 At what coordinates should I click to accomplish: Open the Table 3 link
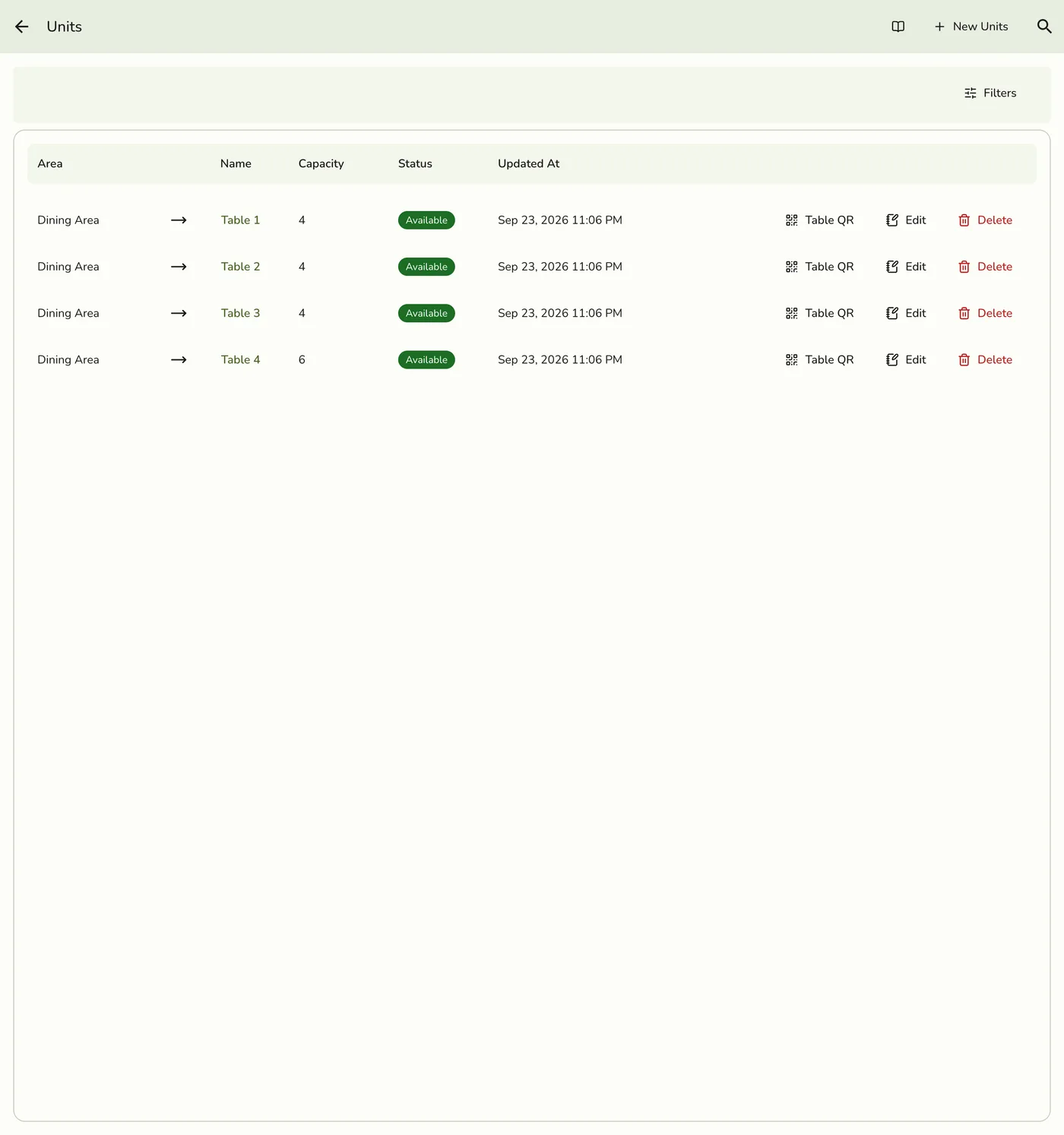pos(240,313)
